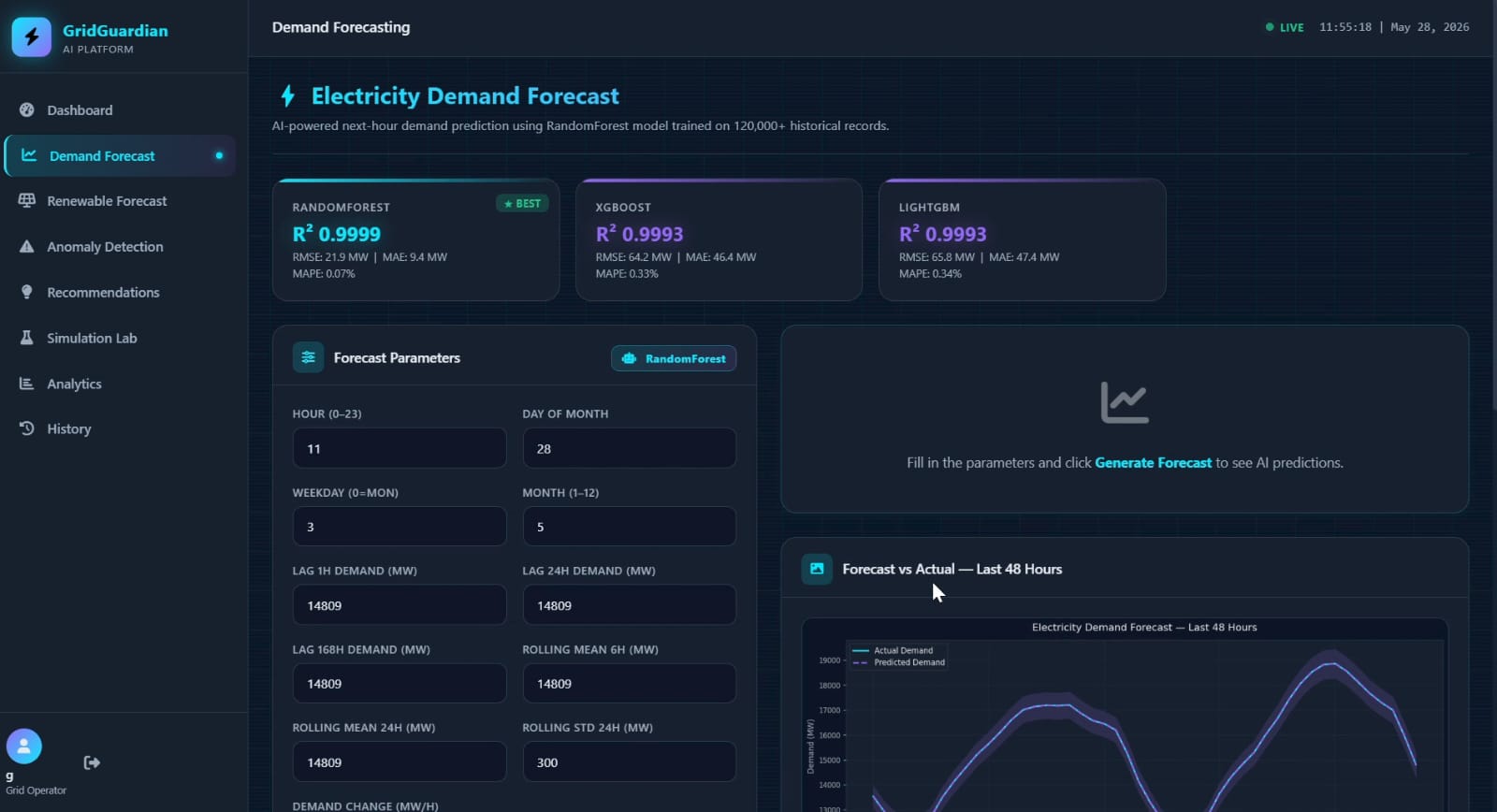
Task: Click the Rolling Std 24H input field
Action: [629, 761]
